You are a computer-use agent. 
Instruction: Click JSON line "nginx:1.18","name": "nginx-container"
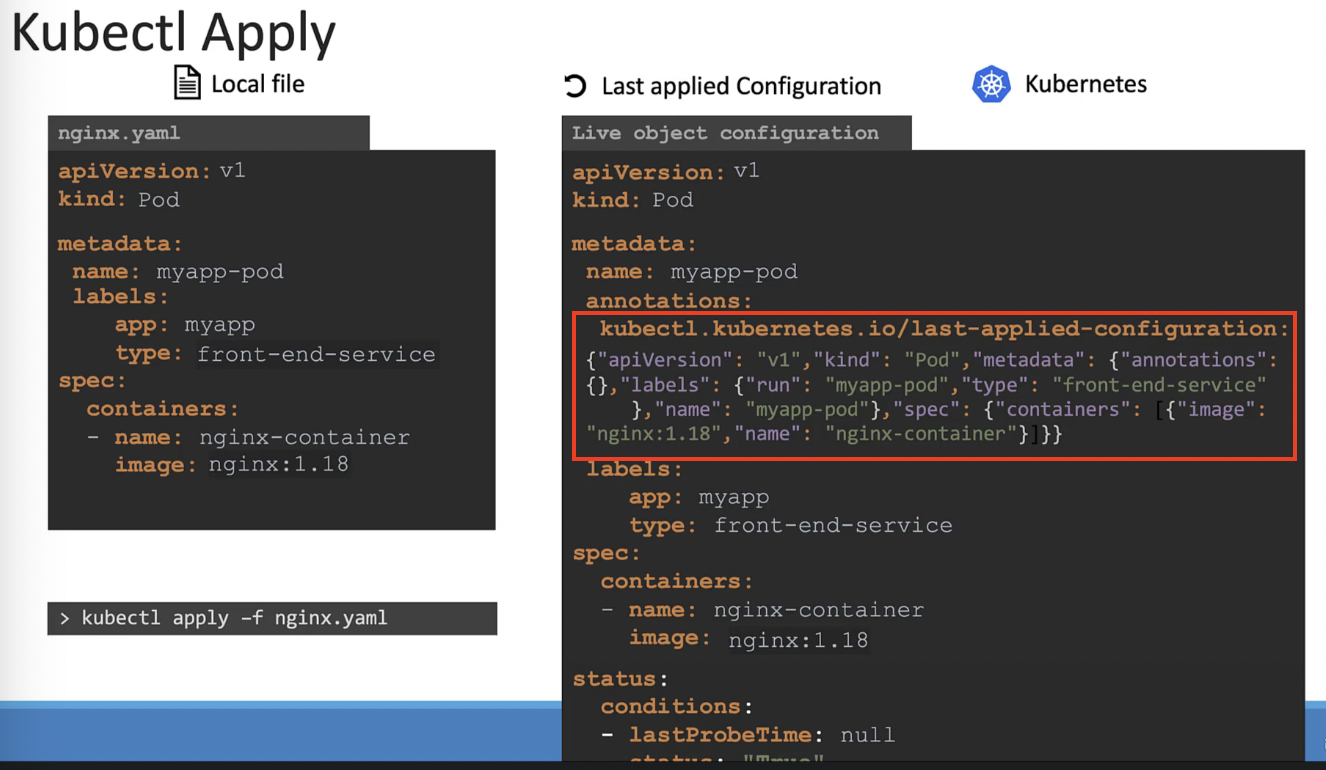pos(825,434)
